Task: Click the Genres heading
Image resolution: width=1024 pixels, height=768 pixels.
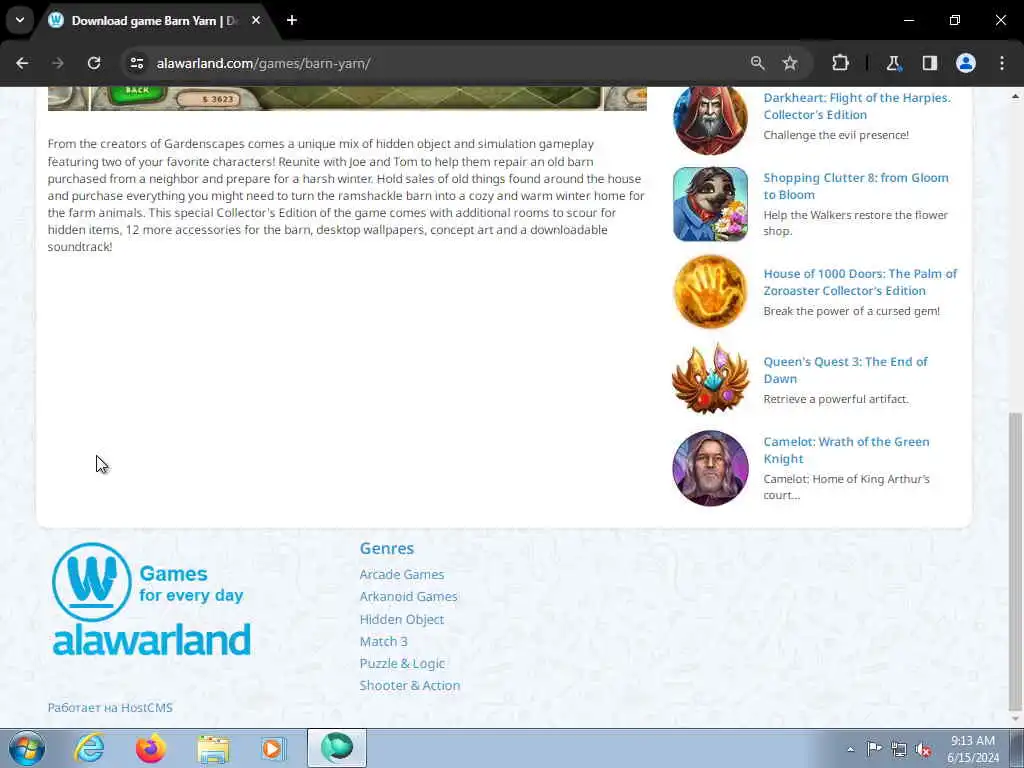Action: [x=387, y=548]
